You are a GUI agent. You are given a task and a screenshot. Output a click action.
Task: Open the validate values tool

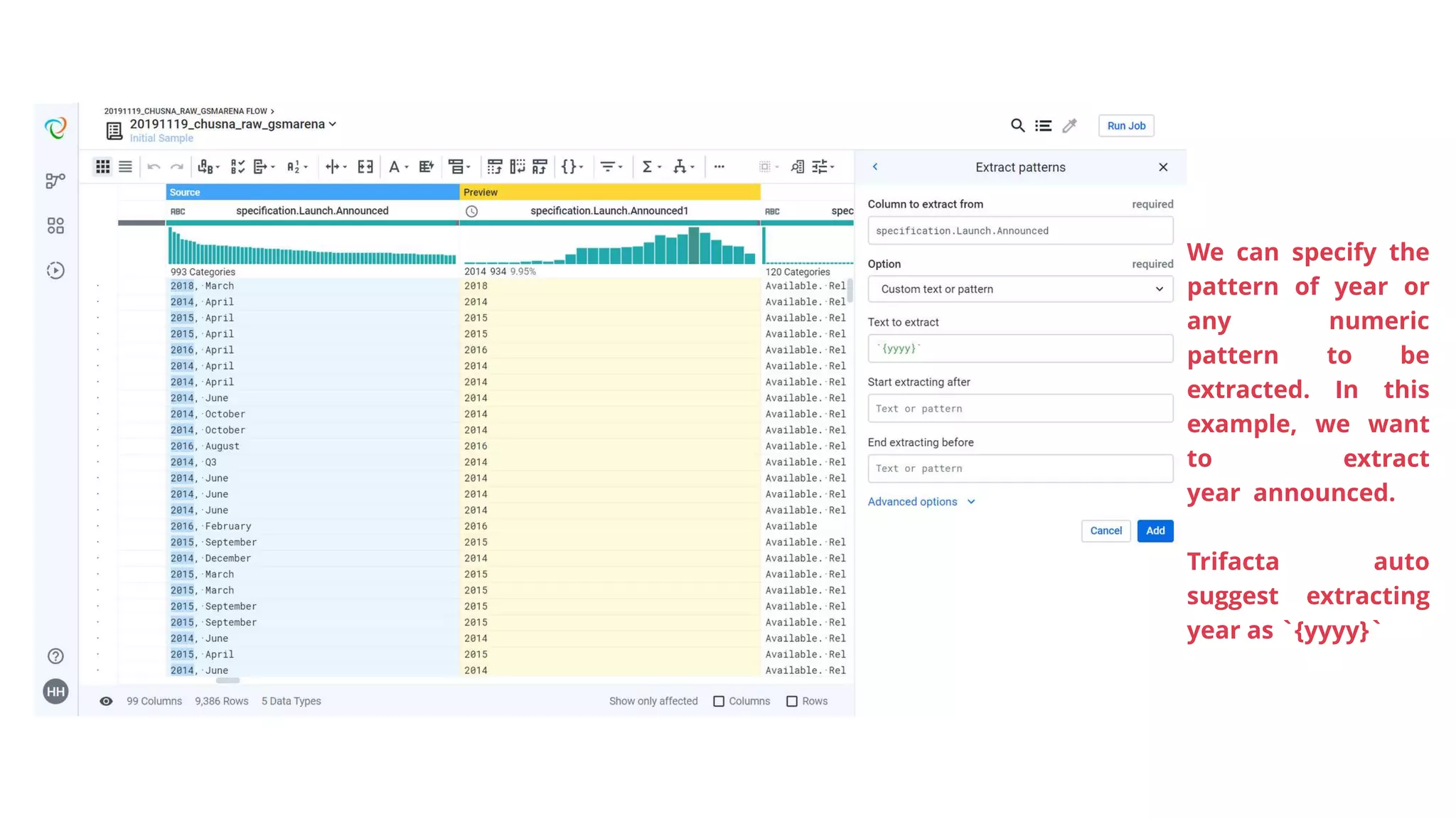237,166
